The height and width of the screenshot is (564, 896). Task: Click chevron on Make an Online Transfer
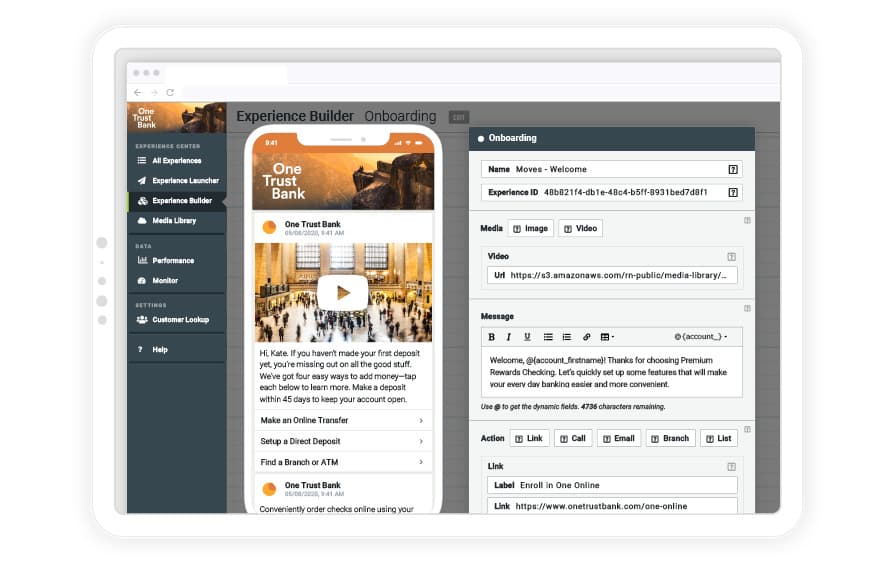(421, 421)
